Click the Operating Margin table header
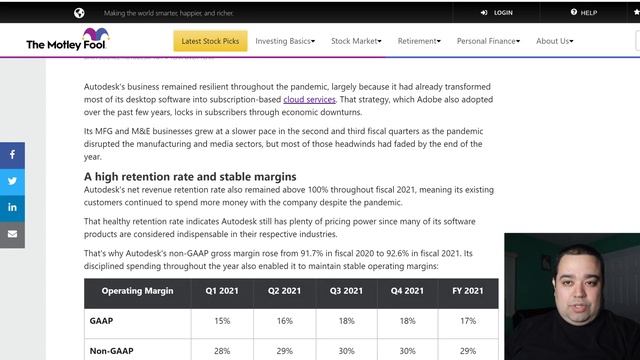Viewport: 640px width, 360px height. (x=138, y=291)
